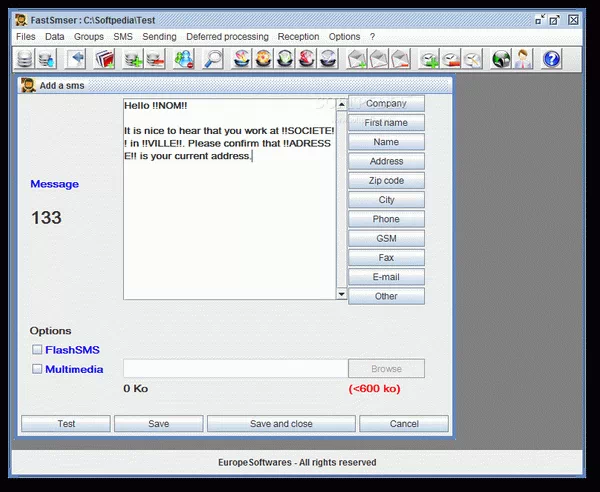Click the blue help question mark icon
This screenshot has height=492, width=600.
pyautogui.click(x=551, y=59)
